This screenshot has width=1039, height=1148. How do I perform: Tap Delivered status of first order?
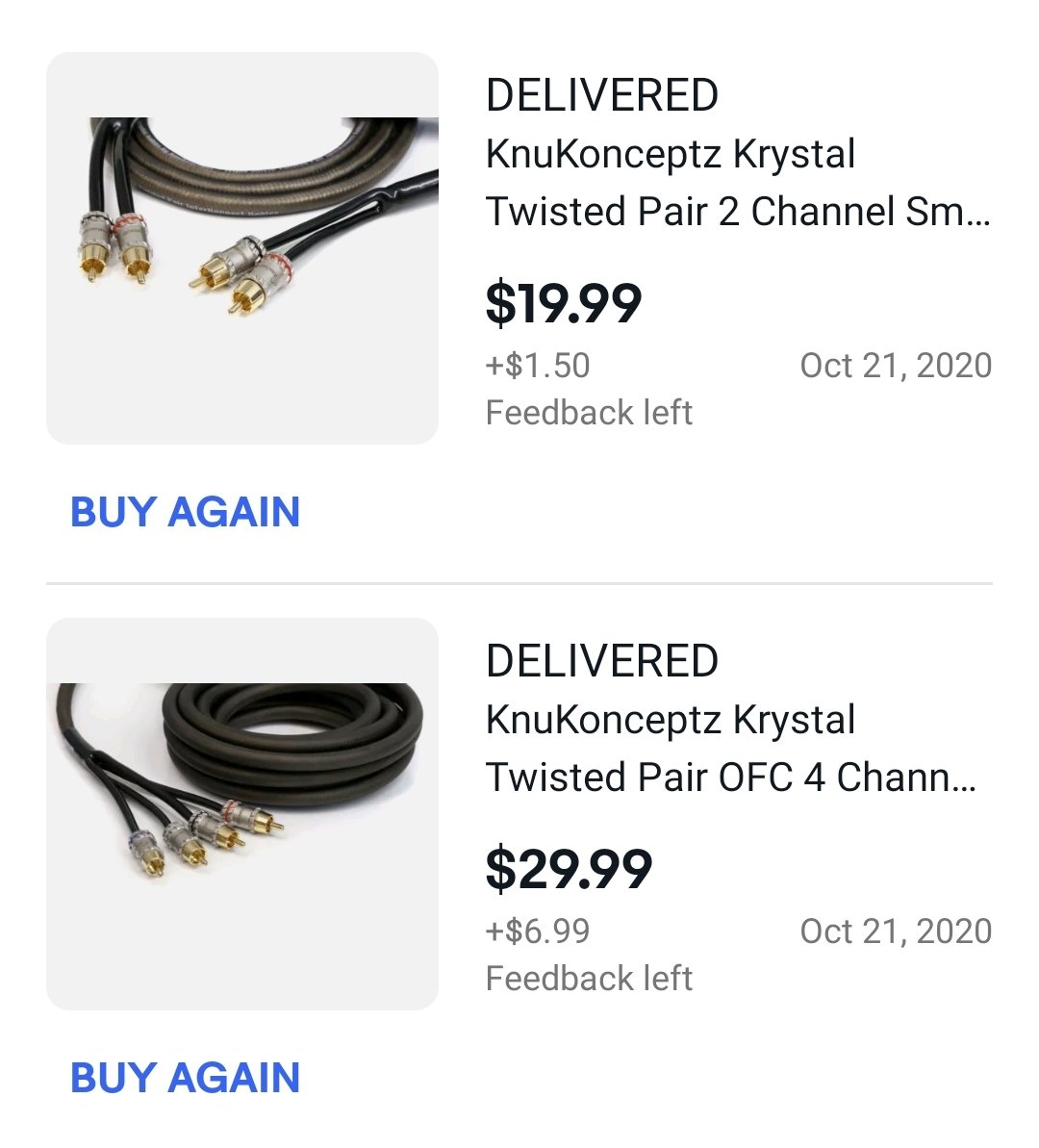tap(602, 95)
